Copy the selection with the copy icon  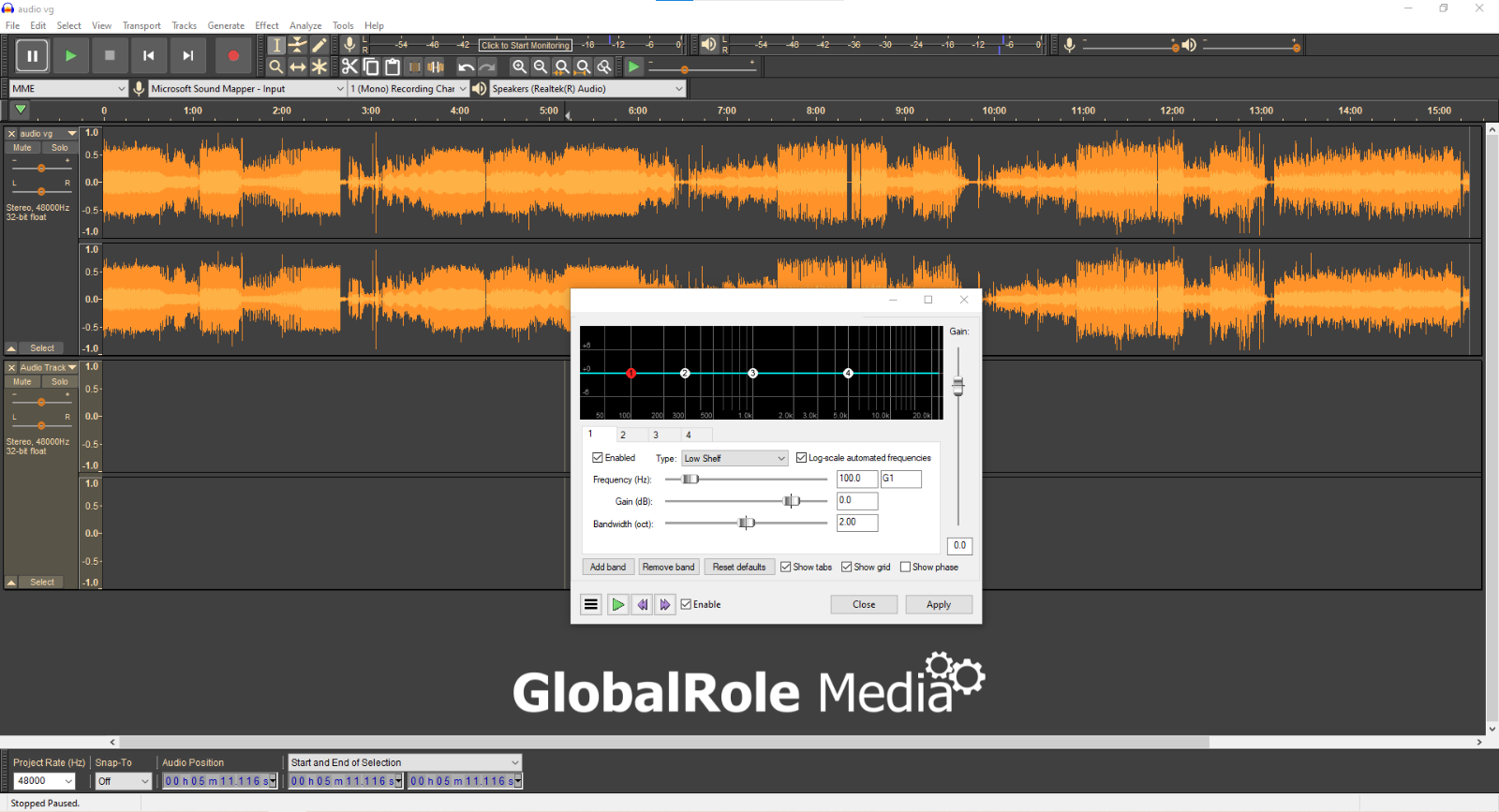(371, 66)
